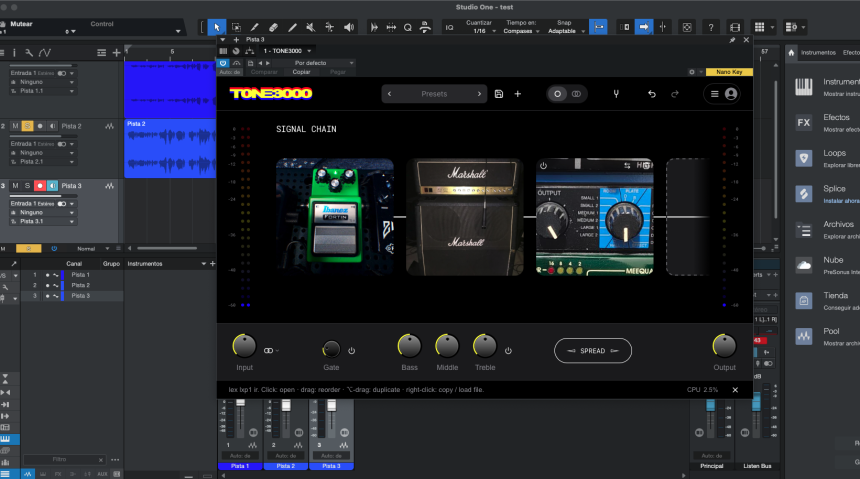This screenshot has height=479, width=860.
Task: Go to next preset with right chevron
Action: (x=479, y=94)
